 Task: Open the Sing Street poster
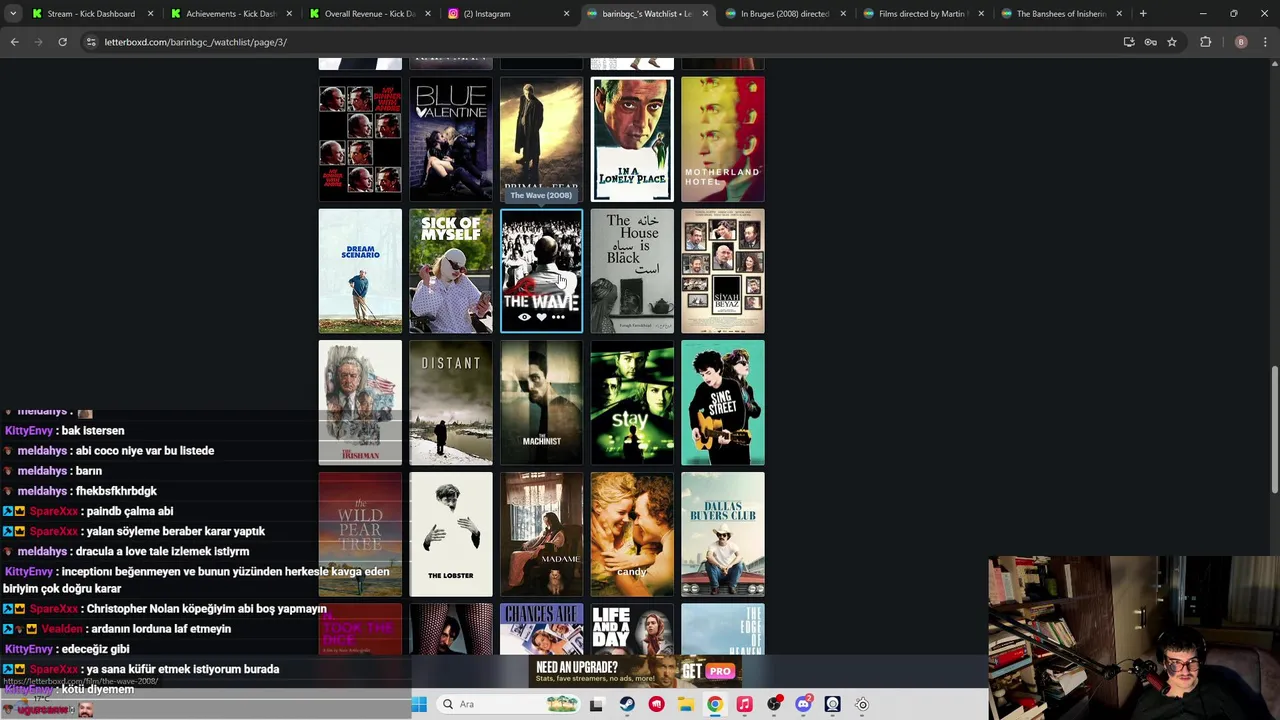coord(723,403)
